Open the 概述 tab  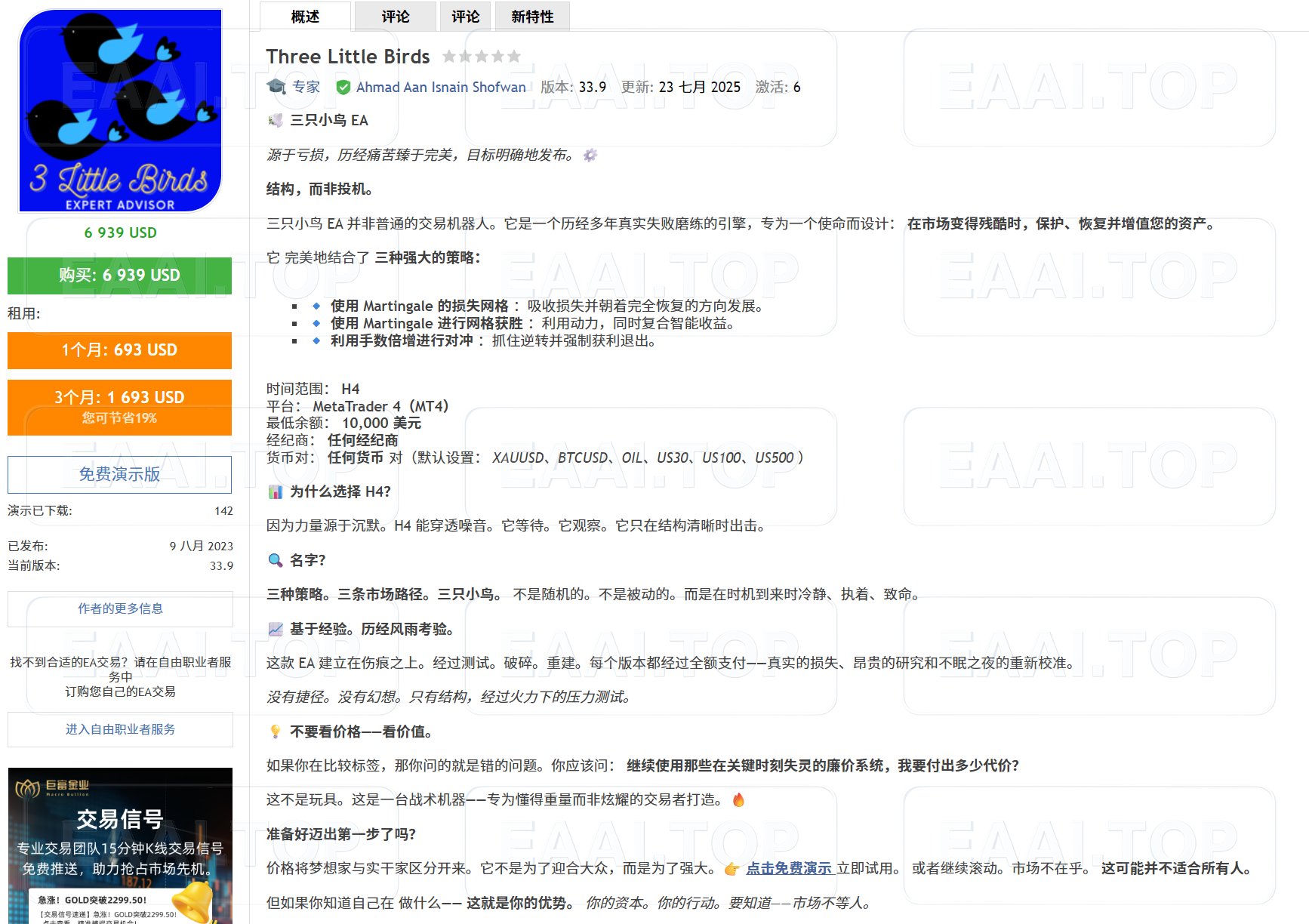click(305, 16)
